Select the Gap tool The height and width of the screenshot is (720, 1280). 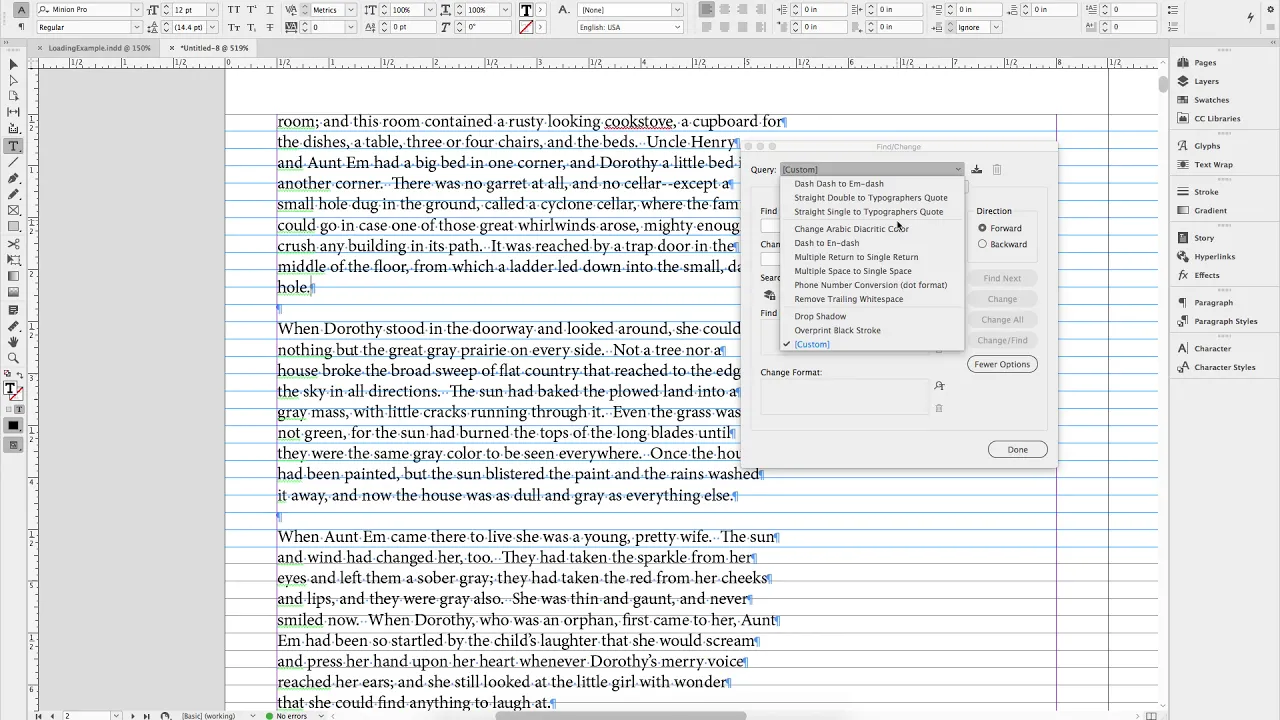[13, 112]
